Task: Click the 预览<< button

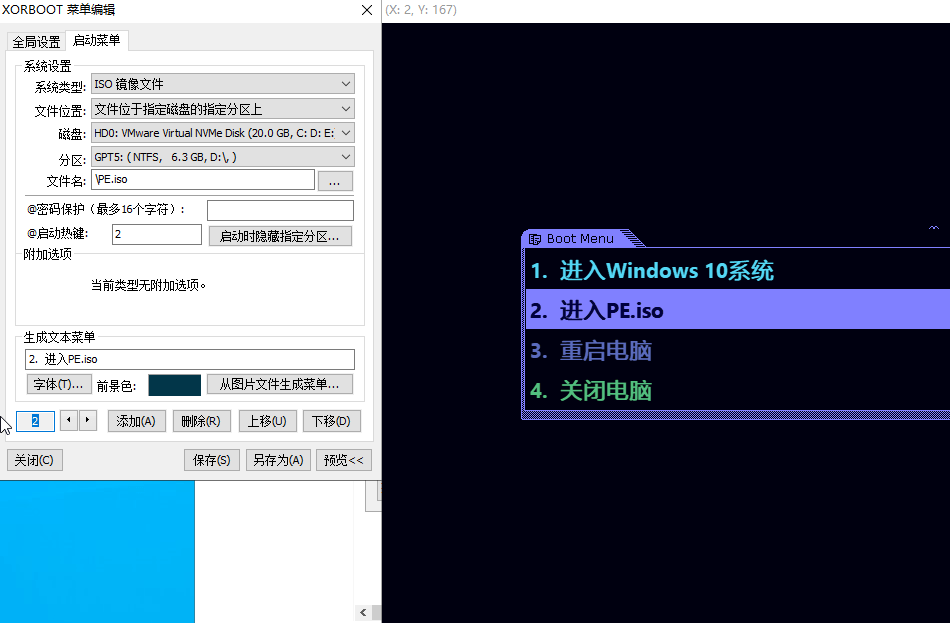Action: [x=344, y=460]
